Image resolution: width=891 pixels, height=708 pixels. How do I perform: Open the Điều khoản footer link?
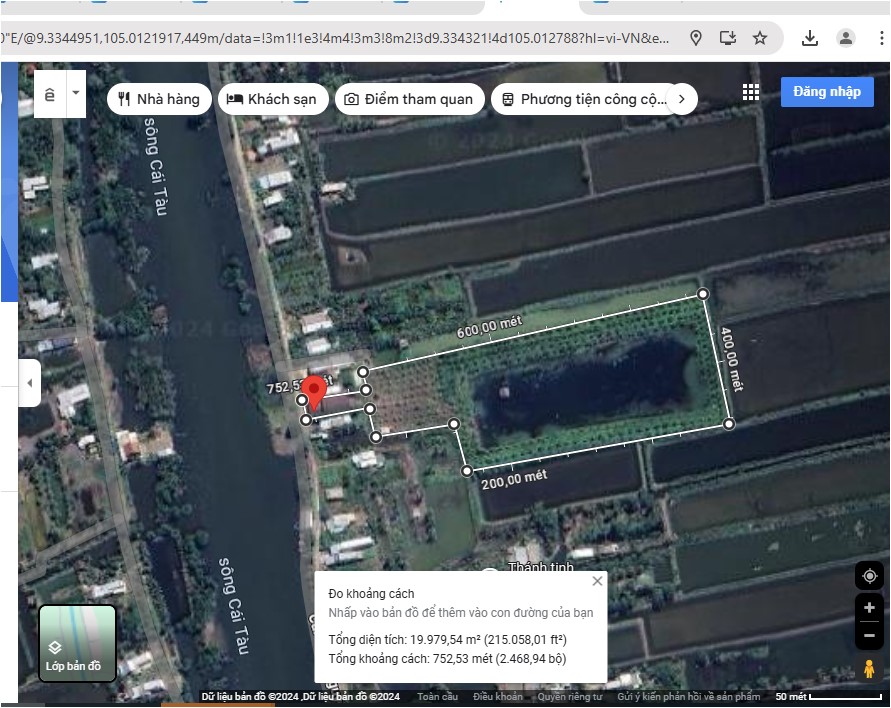[497, 697]
